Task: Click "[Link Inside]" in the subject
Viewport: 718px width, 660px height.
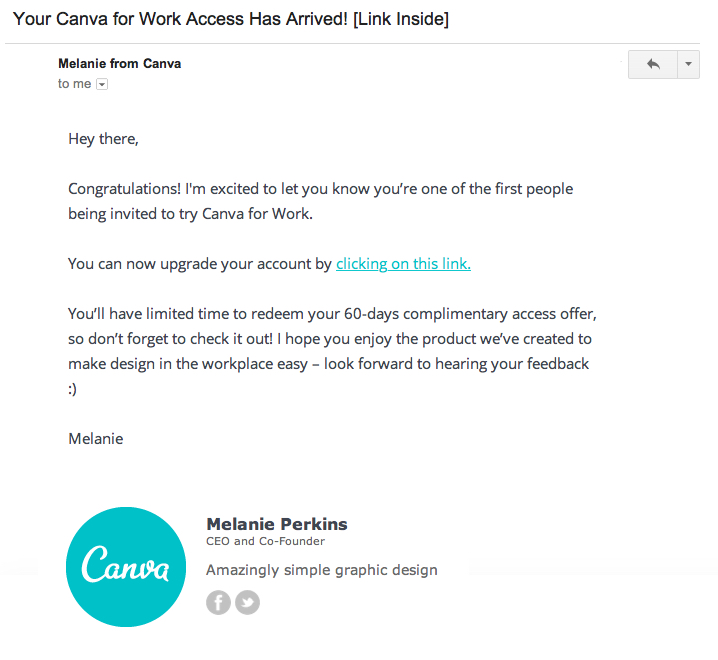Action: point(400,20)
